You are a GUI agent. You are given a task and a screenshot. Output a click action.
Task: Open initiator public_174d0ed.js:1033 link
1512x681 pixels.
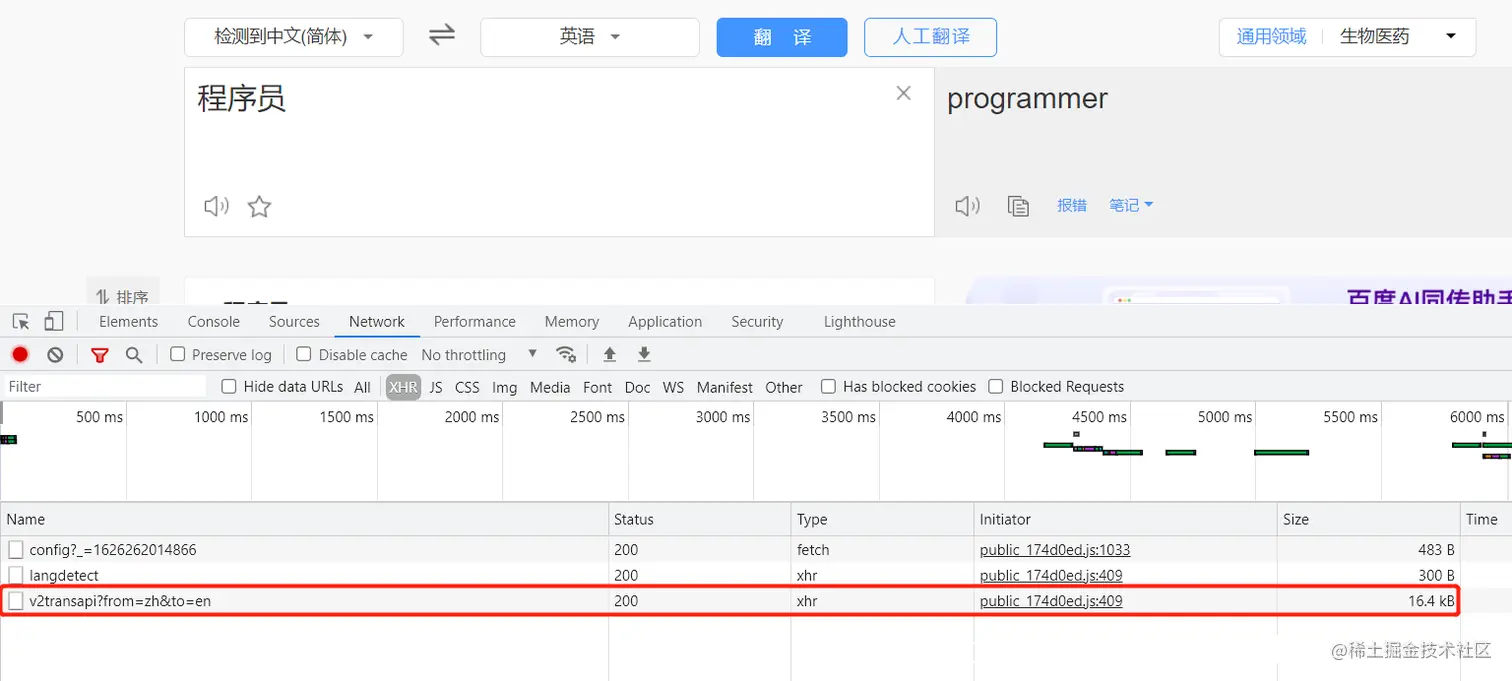click(x=1055, y=549)
